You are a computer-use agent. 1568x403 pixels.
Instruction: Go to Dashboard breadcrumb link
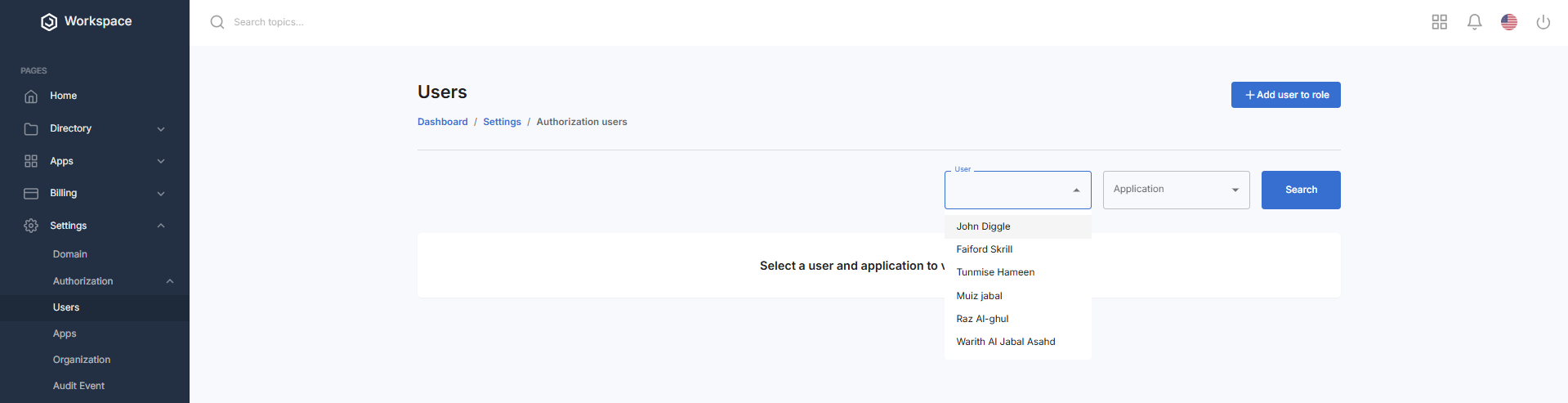coord(442,122)
